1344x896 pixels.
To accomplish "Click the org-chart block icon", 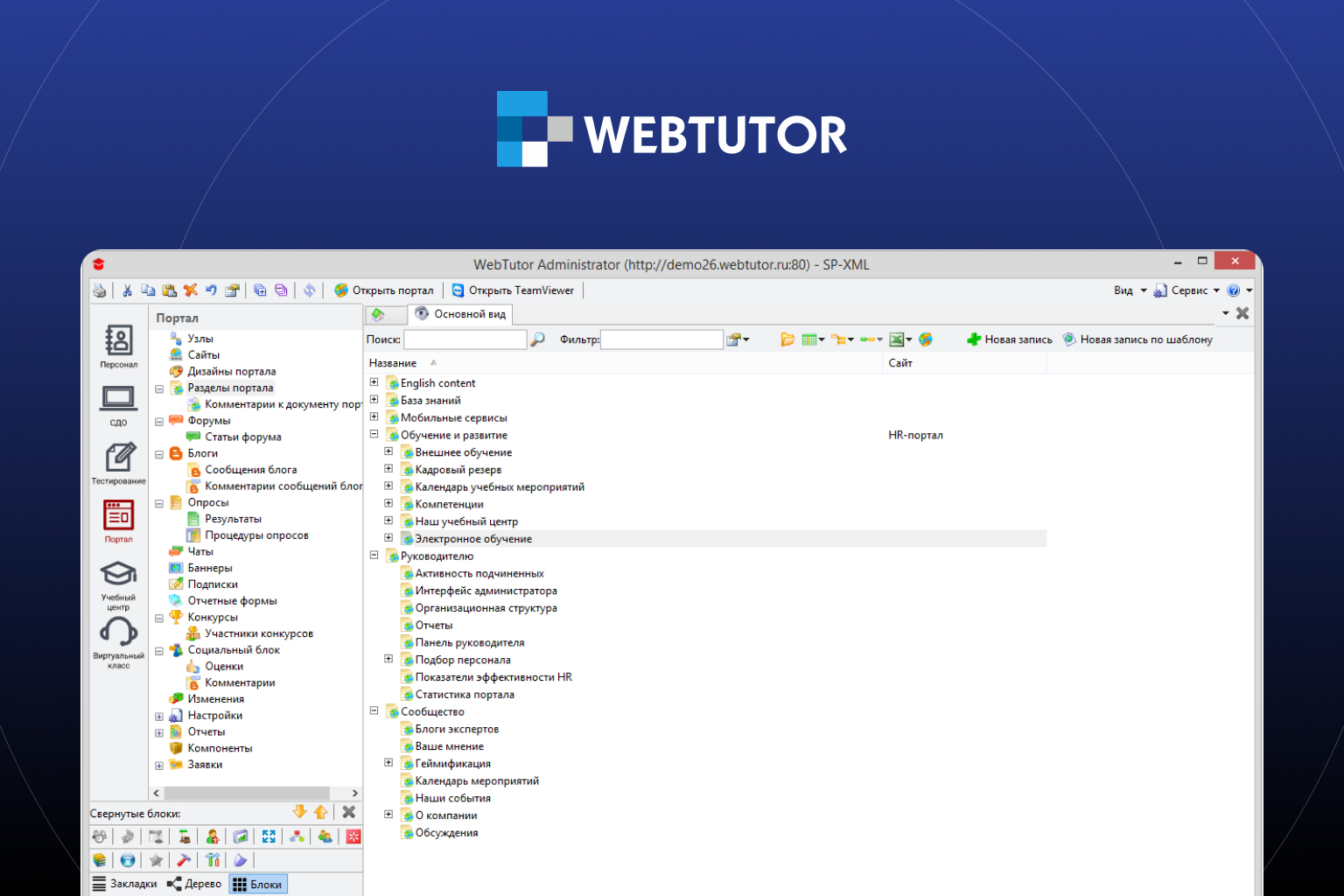I will tap(297, 836).
